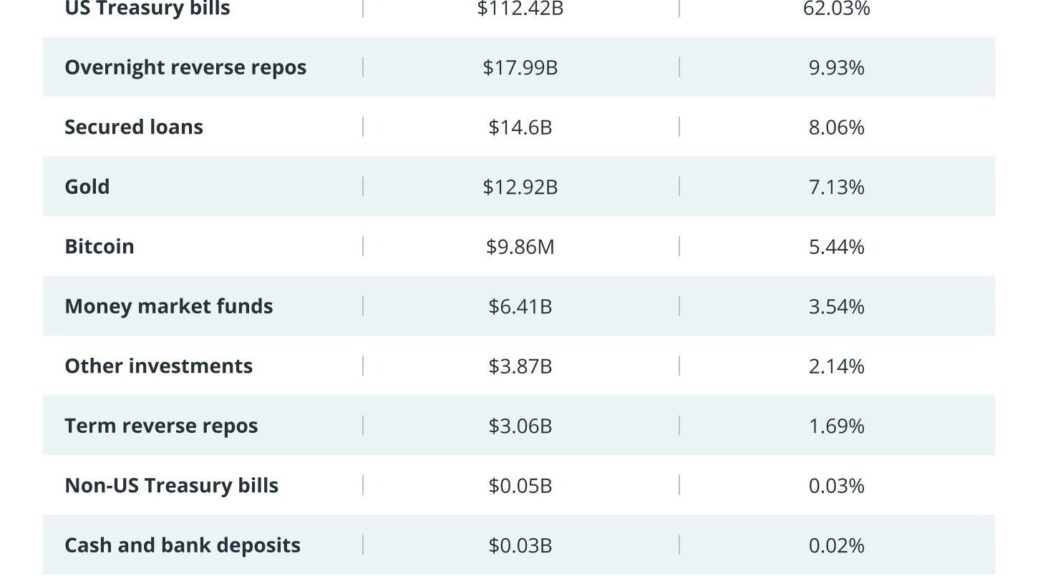Screen dimensions: 1038x576
Task: Click the $6.41B amount cell
Action: tap(520, 306)
